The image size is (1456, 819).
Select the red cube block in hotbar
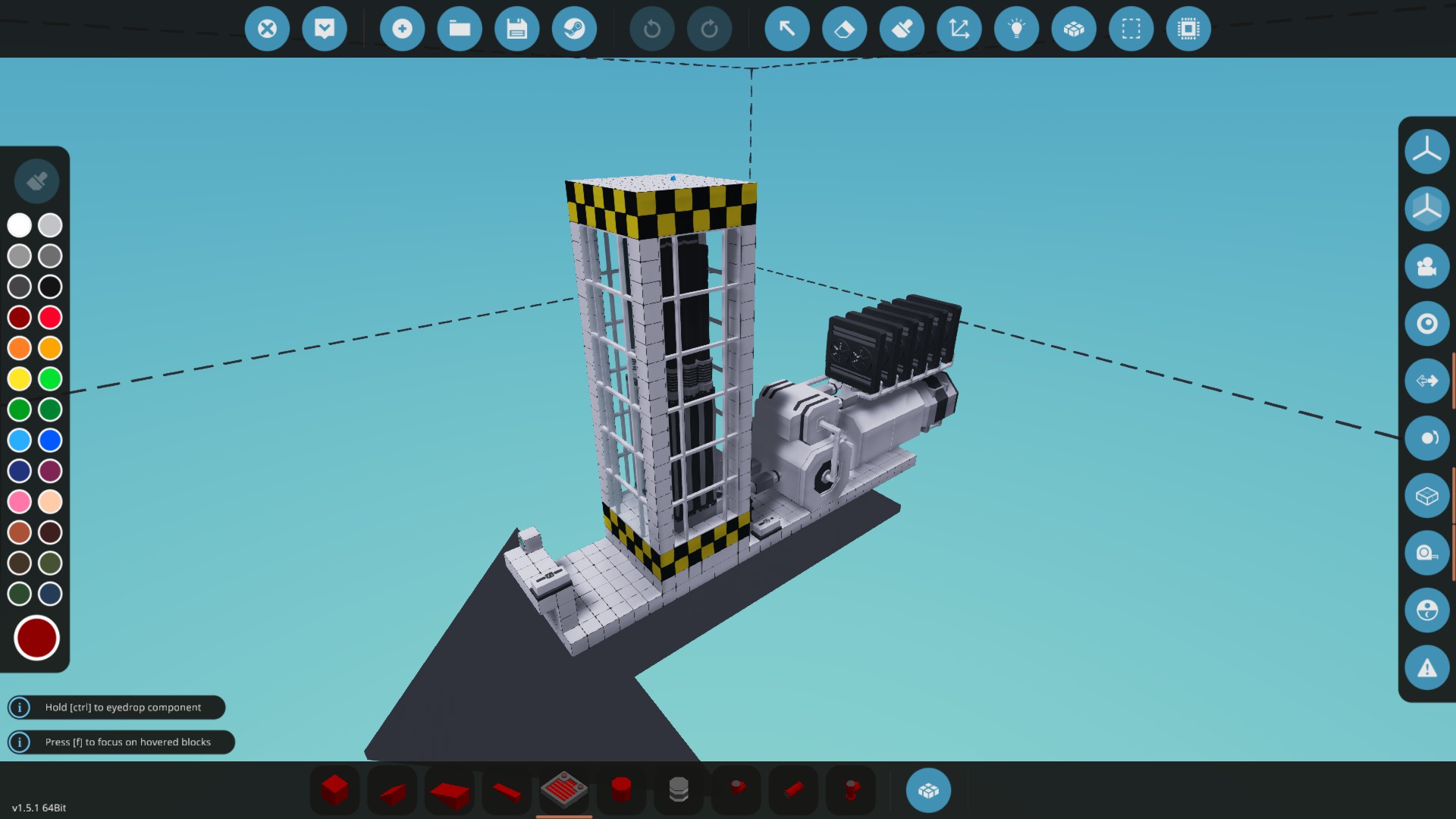pyautogui.click(x=334, y=790)
